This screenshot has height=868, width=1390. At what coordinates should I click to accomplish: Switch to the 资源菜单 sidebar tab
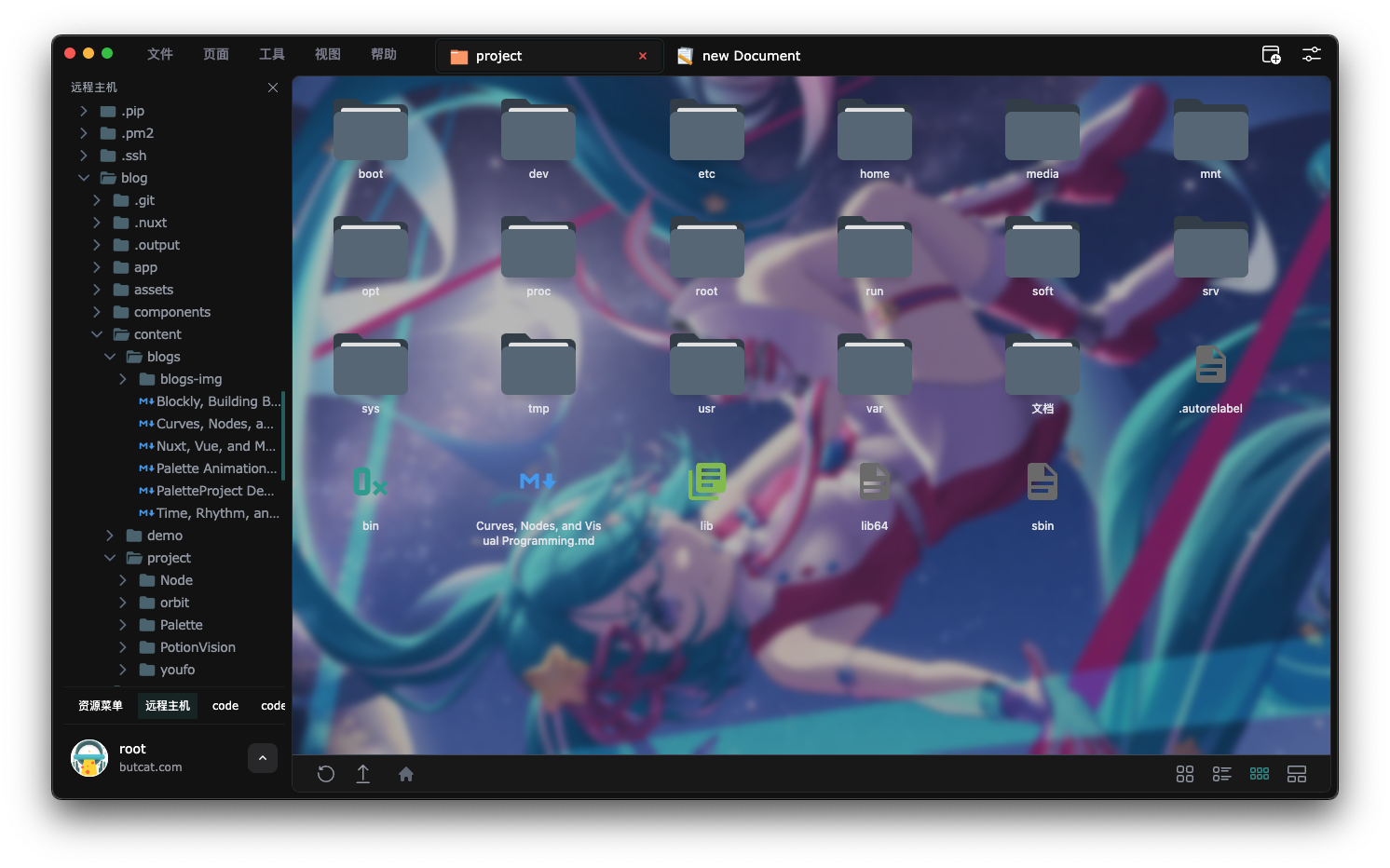pos(101,706)
